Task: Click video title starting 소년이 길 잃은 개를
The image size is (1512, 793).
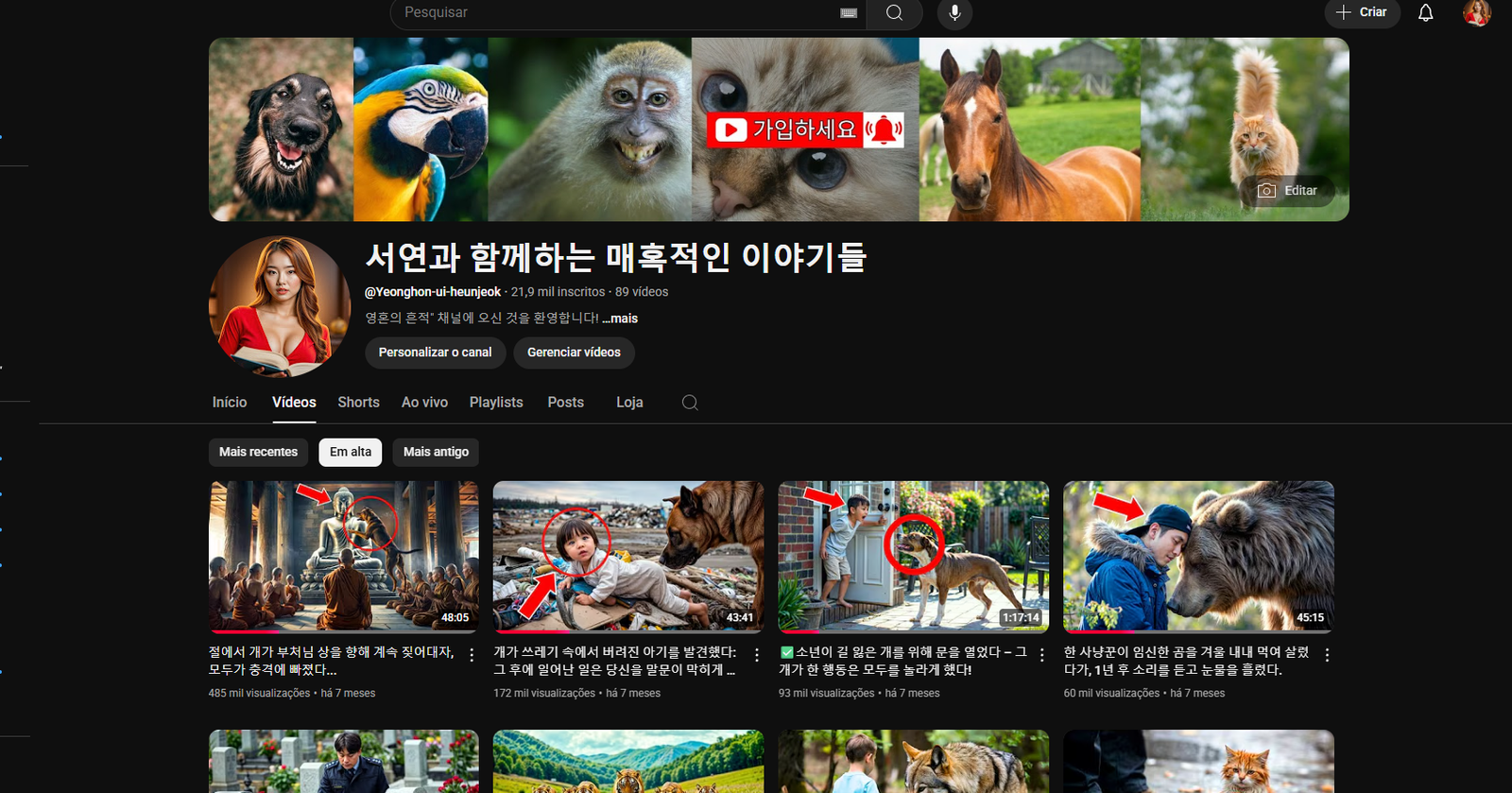Action: click(x=903, y=661)
